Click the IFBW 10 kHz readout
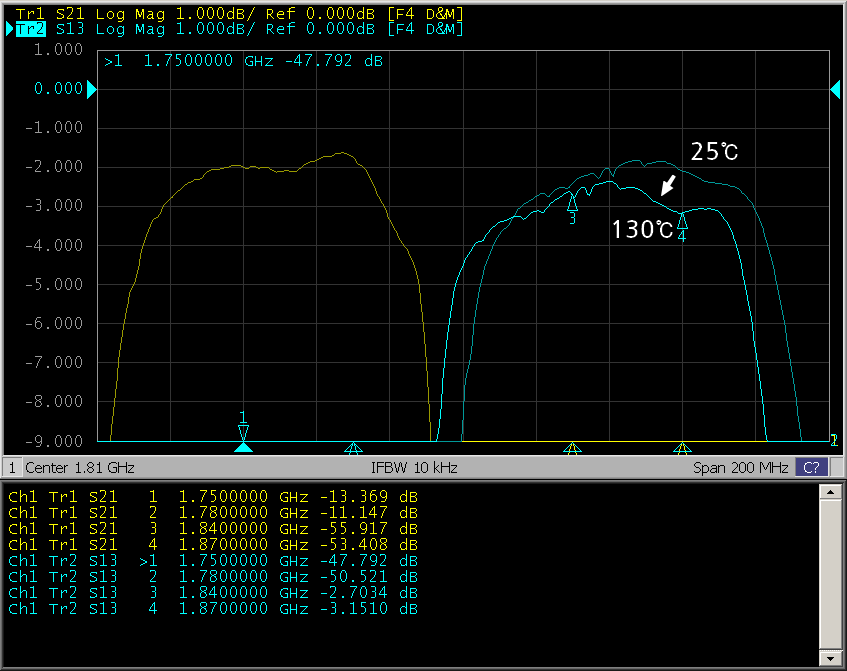This screenshot has width=847, height=671. (414, 467)
